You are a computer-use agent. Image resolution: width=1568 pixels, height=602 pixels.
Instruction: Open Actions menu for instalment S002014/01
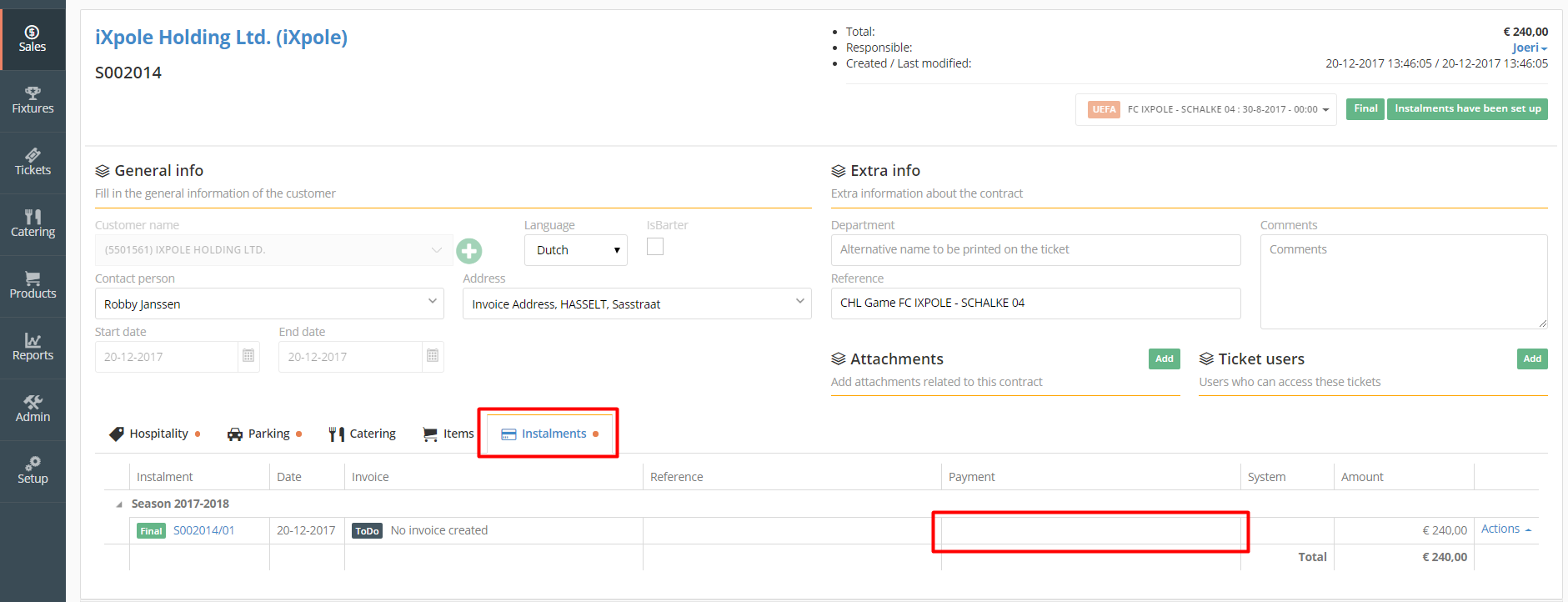(1505, 529)
